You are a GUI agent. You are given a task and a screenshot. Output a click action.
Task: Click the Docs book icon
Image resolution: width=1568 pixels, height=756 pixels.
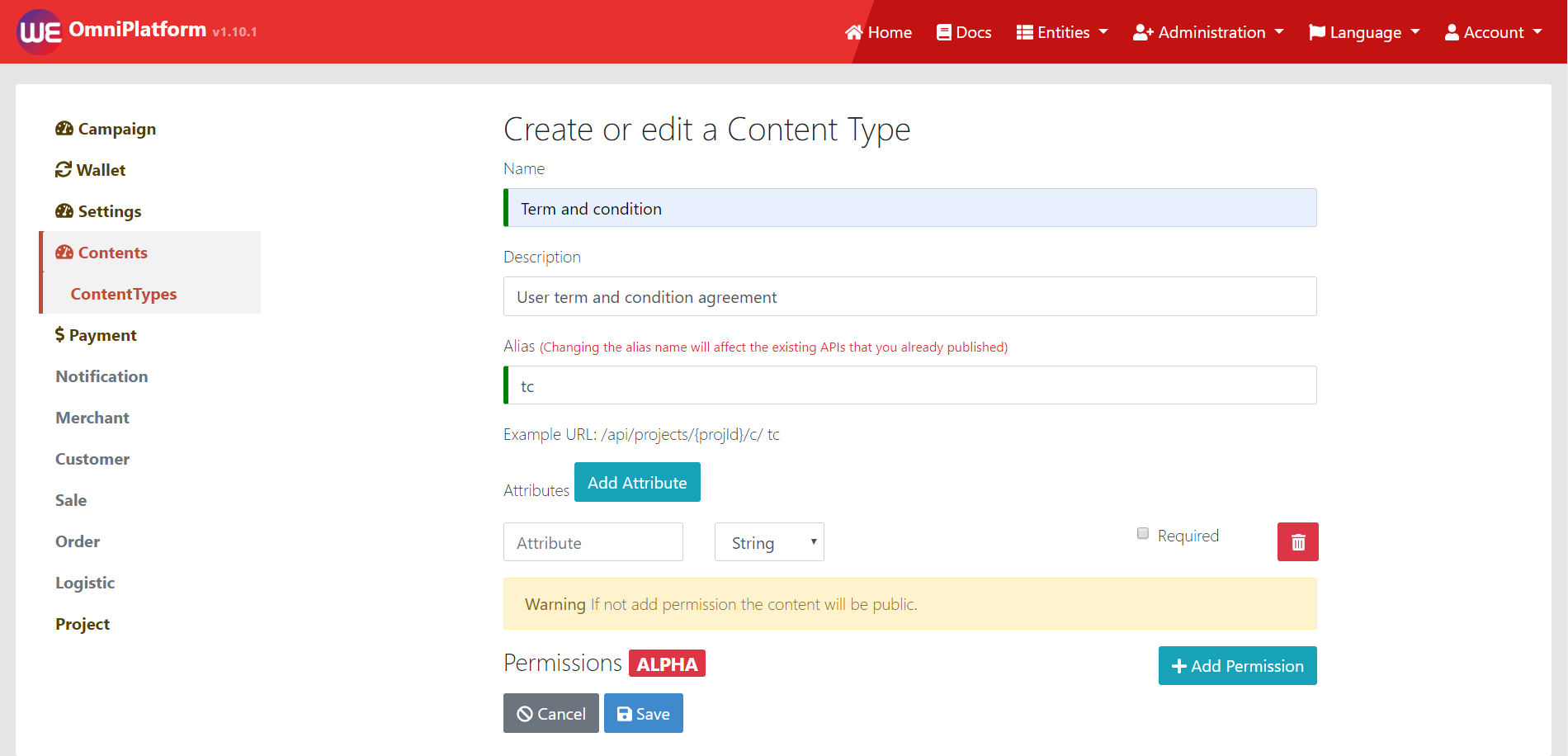pyautogui.click(x=944, y=32)
